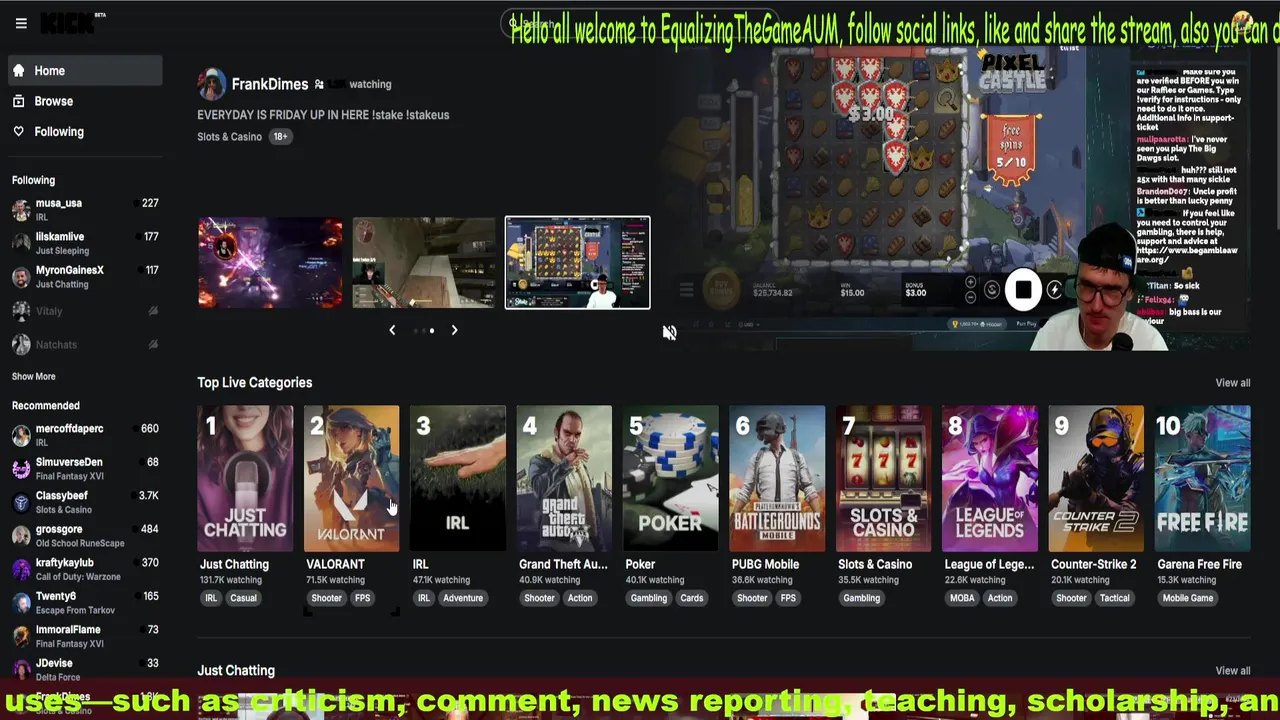
Task: Open the hamburger menu icon
Action: [21, 23]
